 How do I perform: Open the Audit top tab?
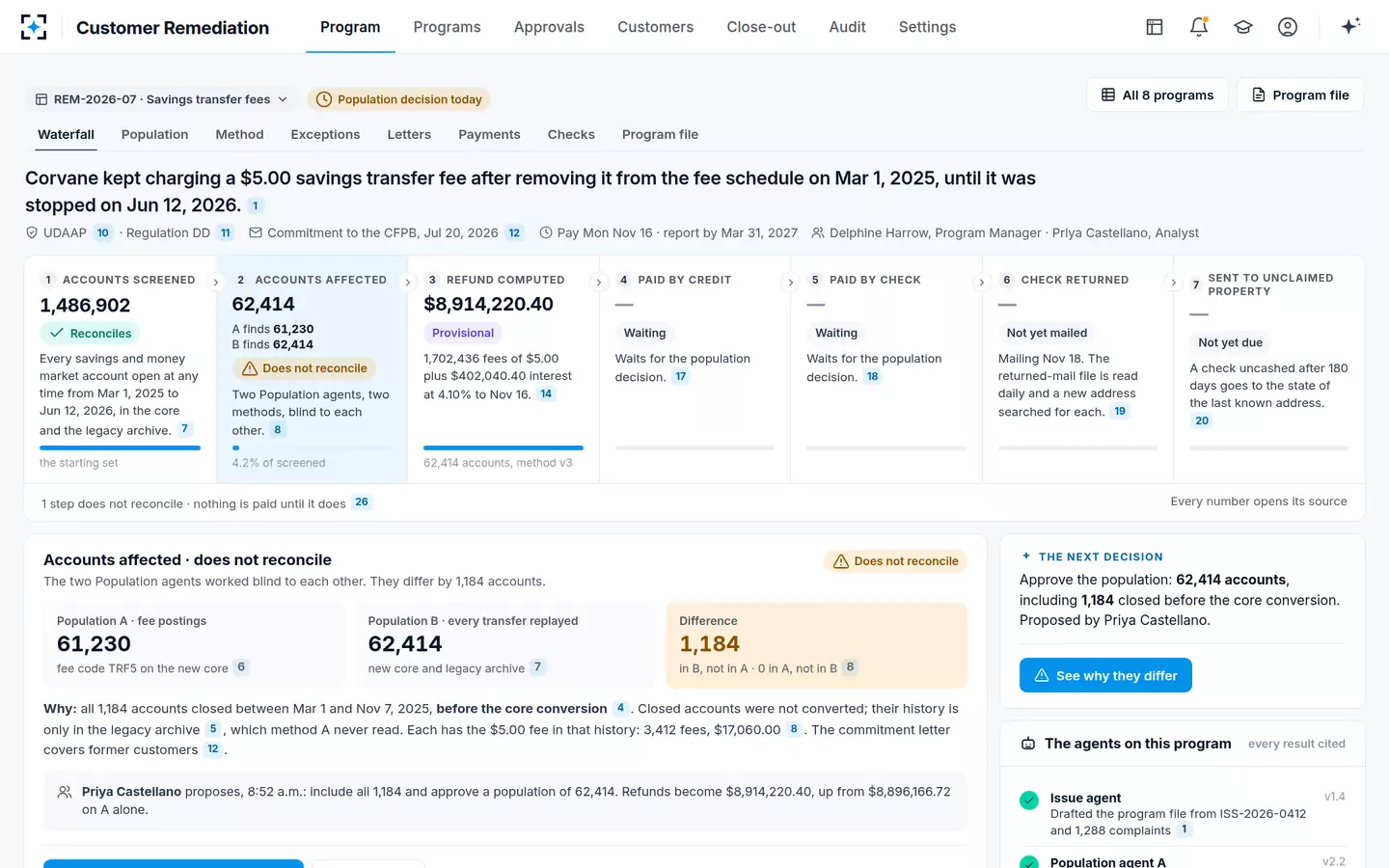click(848, 27)
